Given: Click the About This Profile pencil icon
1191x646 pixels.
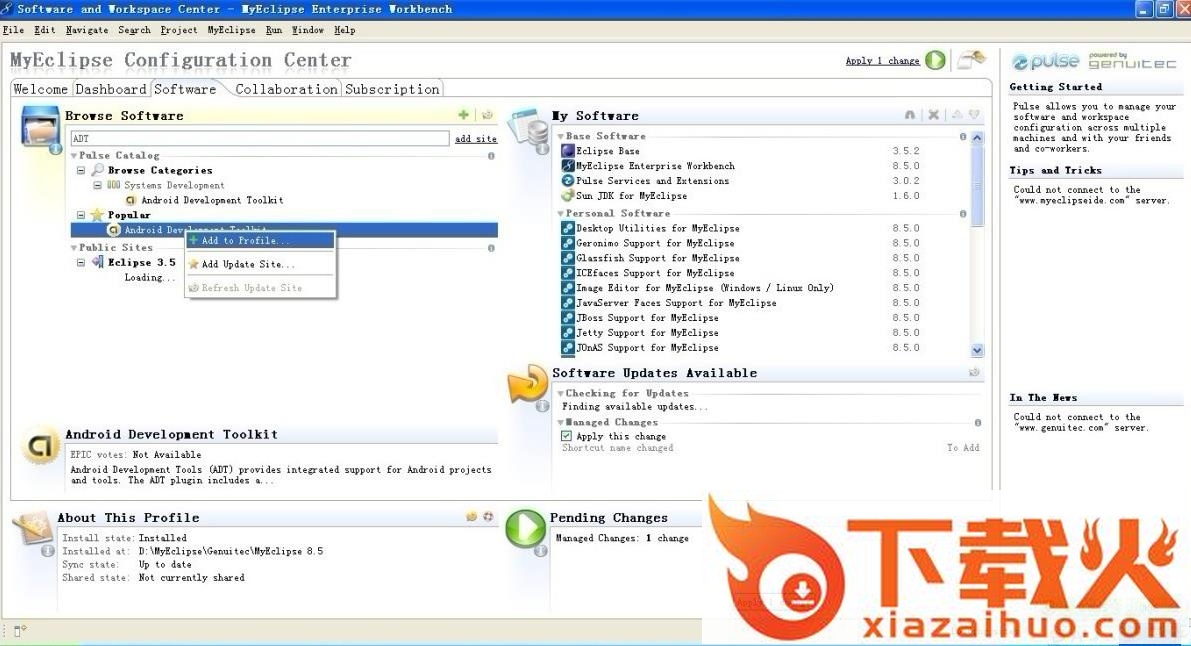Looking at the screenshot, I should [x=33, y=530].
